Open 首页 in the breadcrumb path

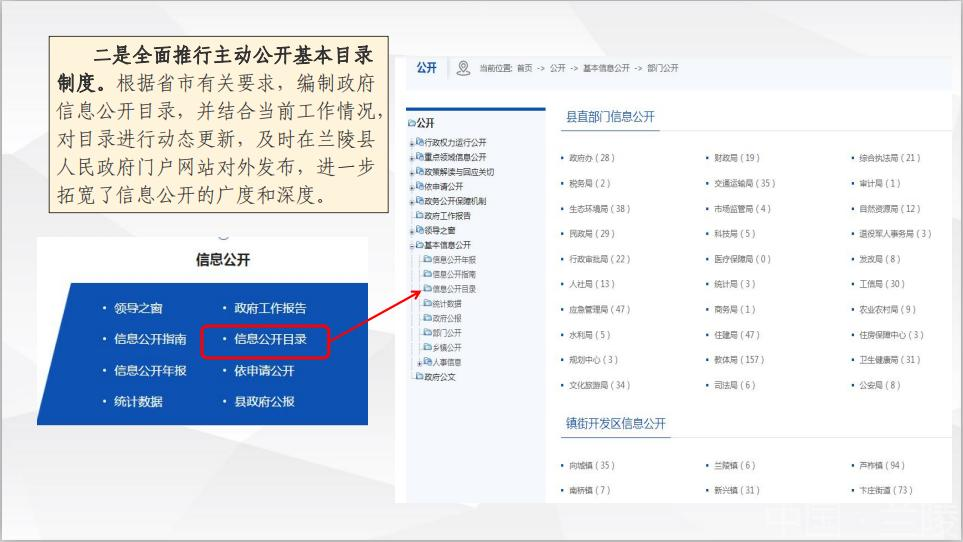point(524,68)
